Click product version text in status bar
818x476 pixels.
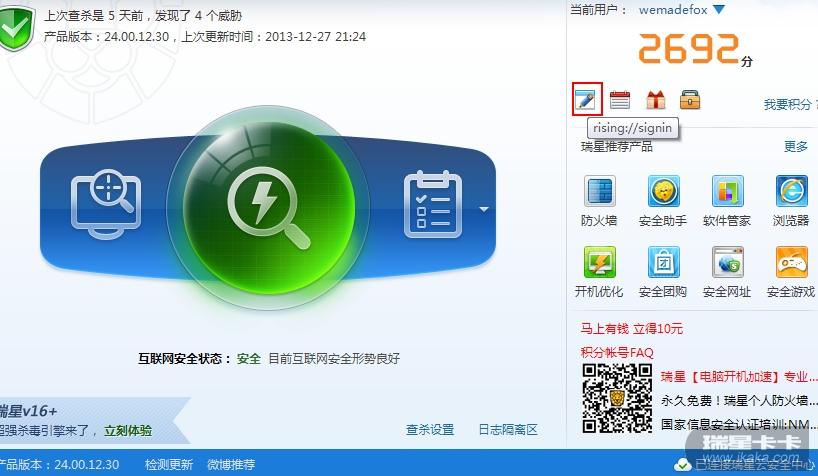coord(59,465)
